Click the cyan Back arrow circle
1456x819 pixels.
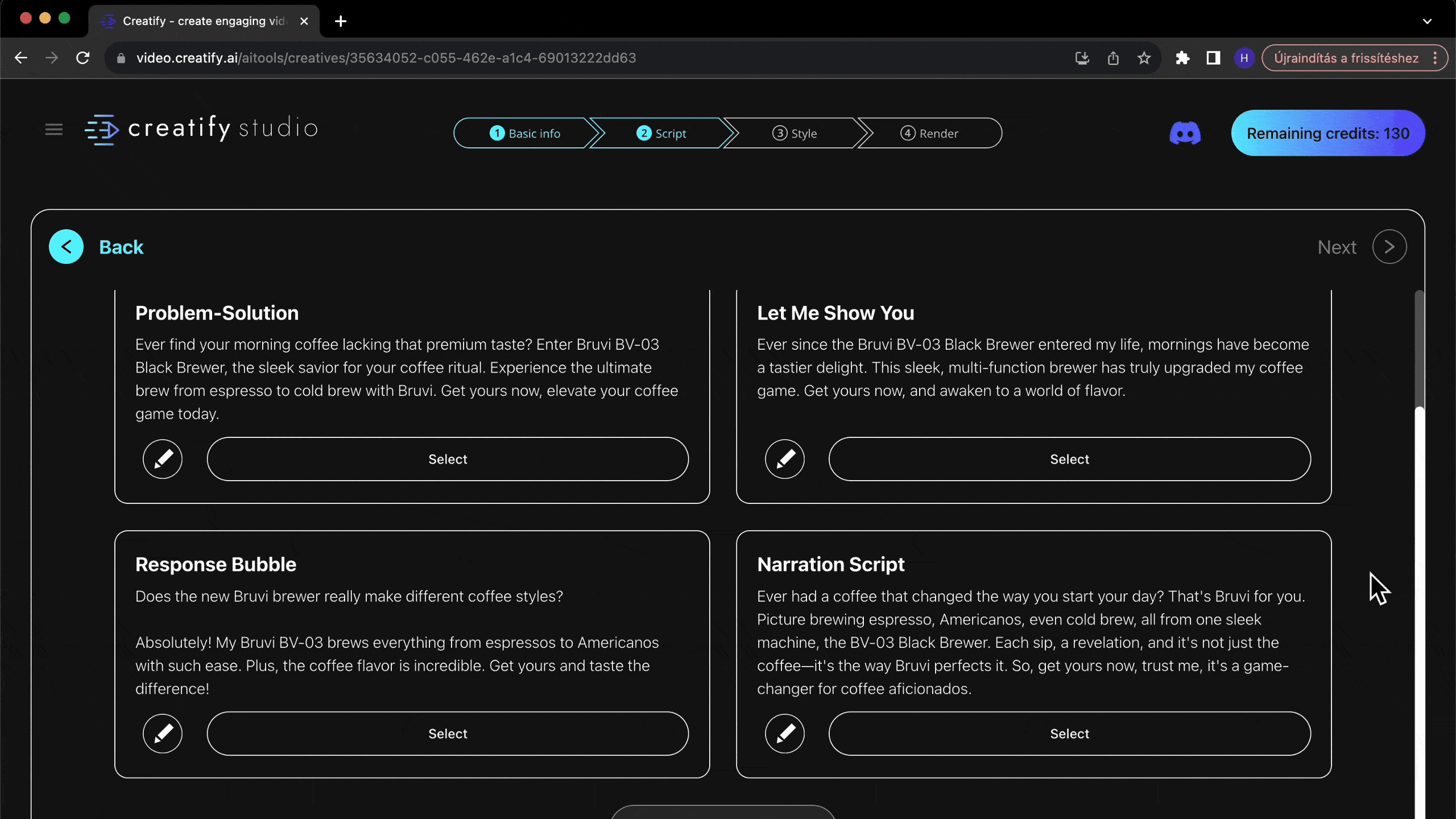(x=66, y=247)
